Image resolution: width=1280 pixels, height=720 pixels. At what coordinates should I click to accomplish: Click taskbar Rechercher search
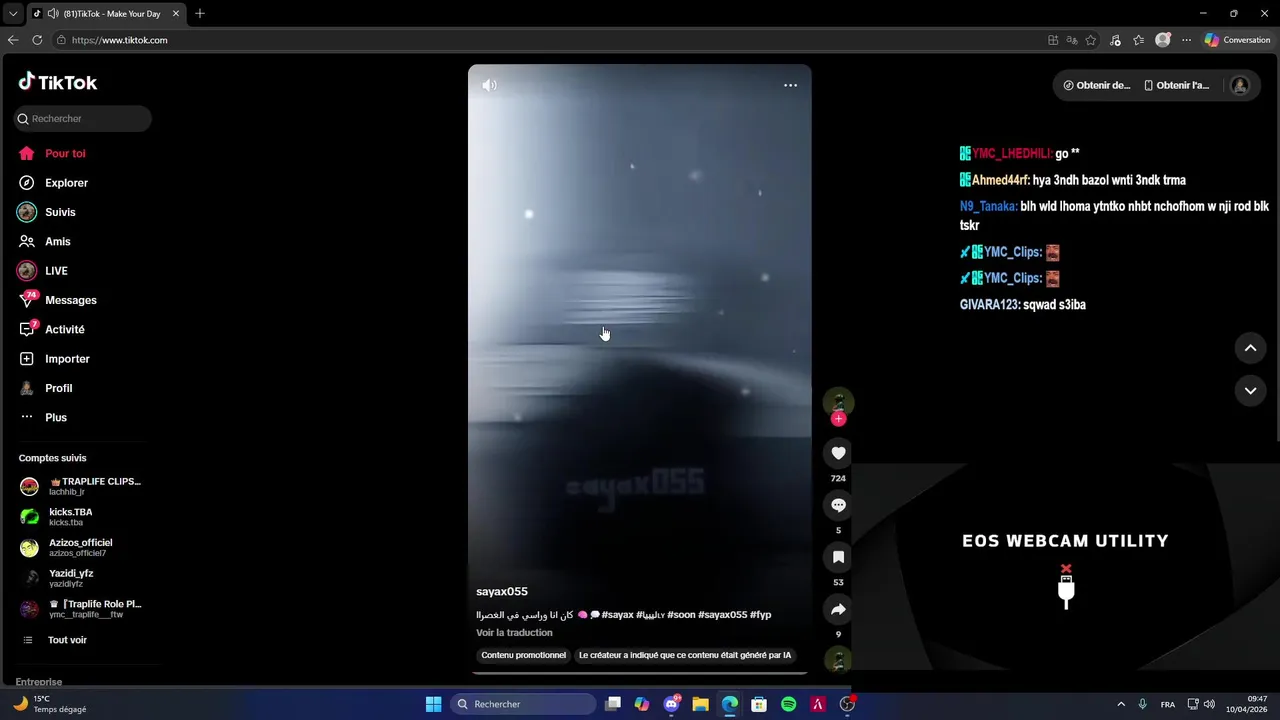coord(523,704)
